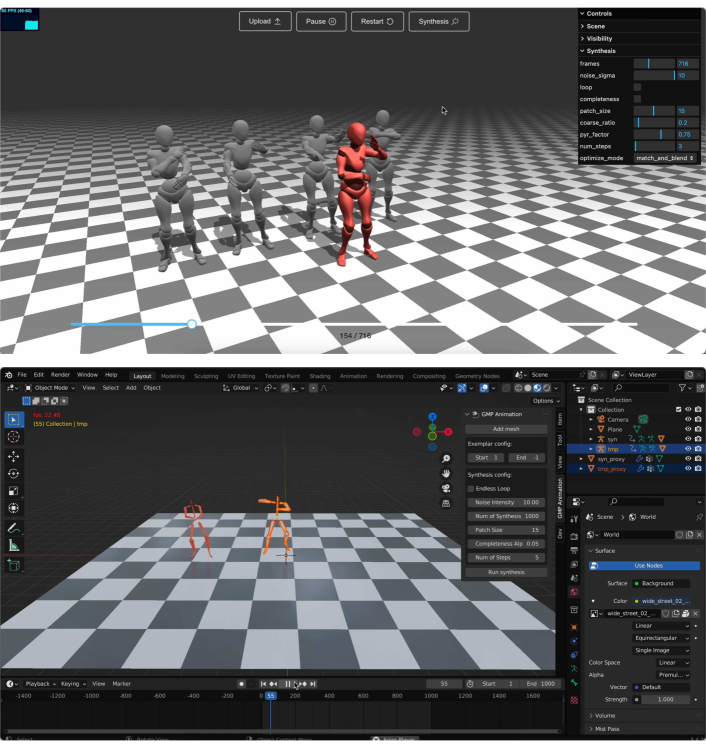This screenshot has height=747, width=706.
Task: Choose the Measure tool
Action: click(x=14, y=545)
